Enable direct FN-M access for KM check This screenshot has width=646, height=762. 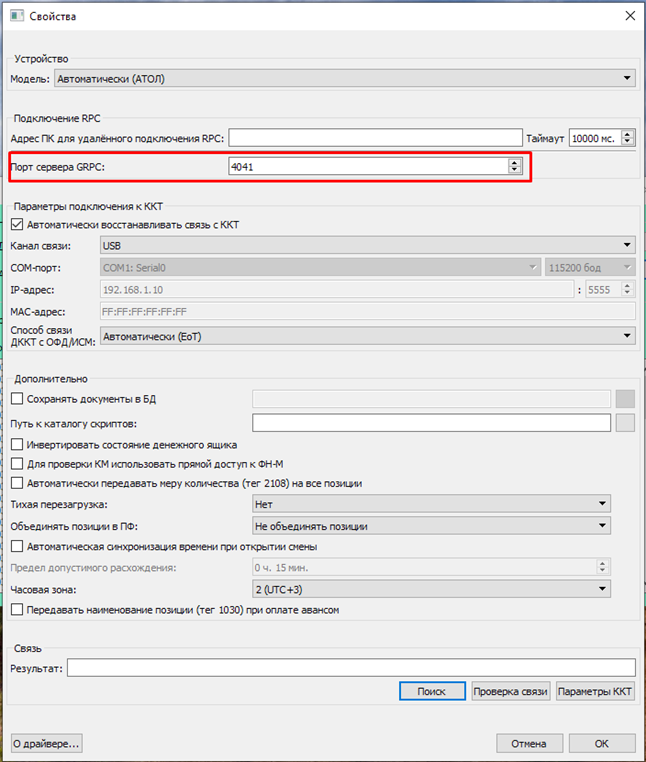click(17, 464)
